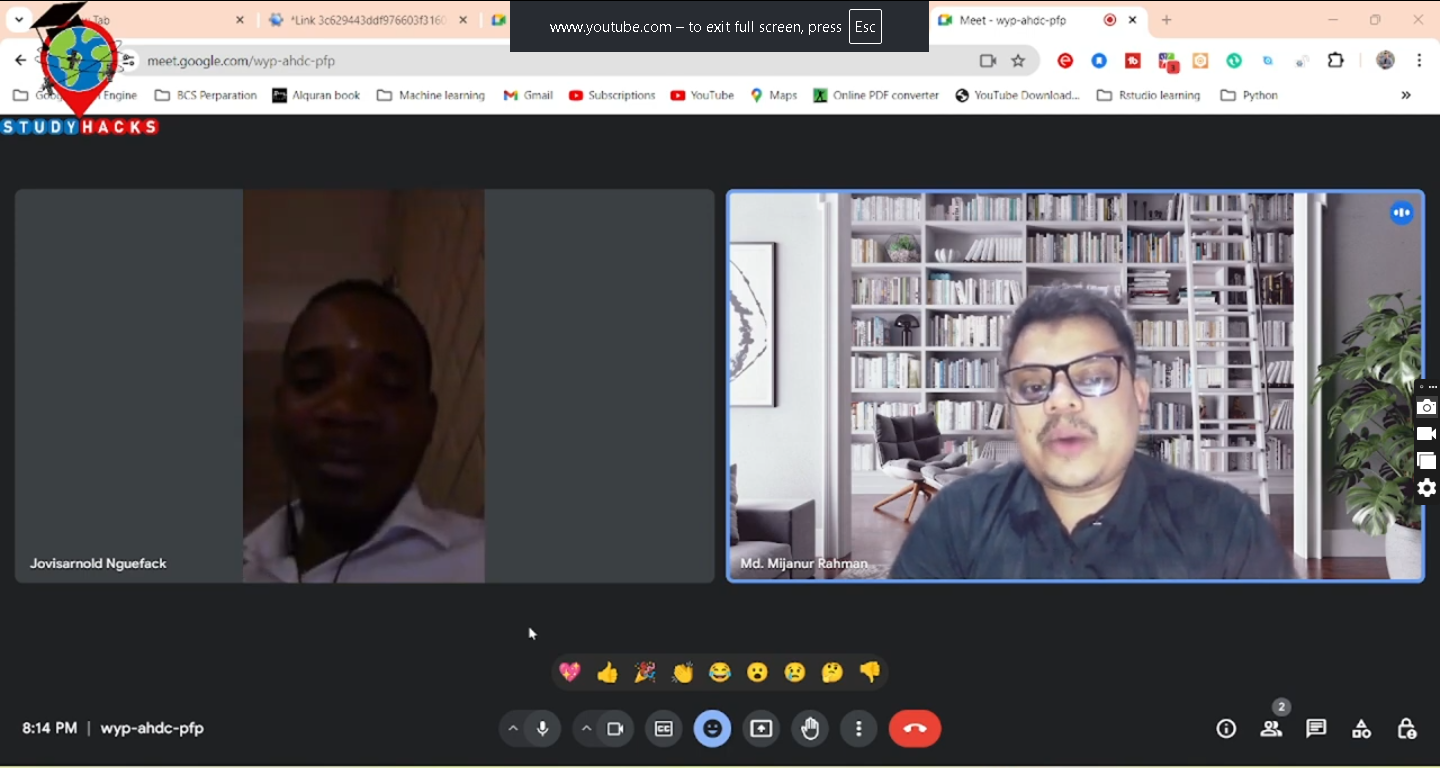
Task: Send surprised face reaction
Action: tap(757, 672)
